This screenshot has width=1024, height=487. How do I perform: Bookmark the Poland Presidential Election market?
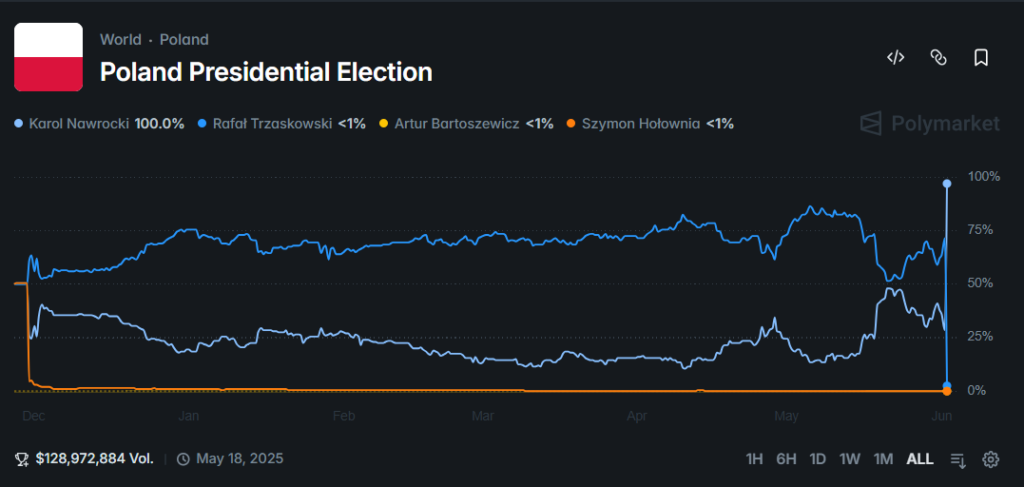(x=981, y=57)
